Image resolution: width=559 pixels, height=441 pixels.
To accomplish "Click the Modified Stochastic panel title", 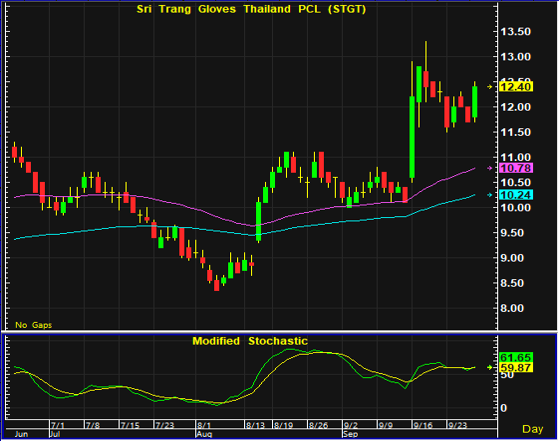I will (x=250, y=341).
